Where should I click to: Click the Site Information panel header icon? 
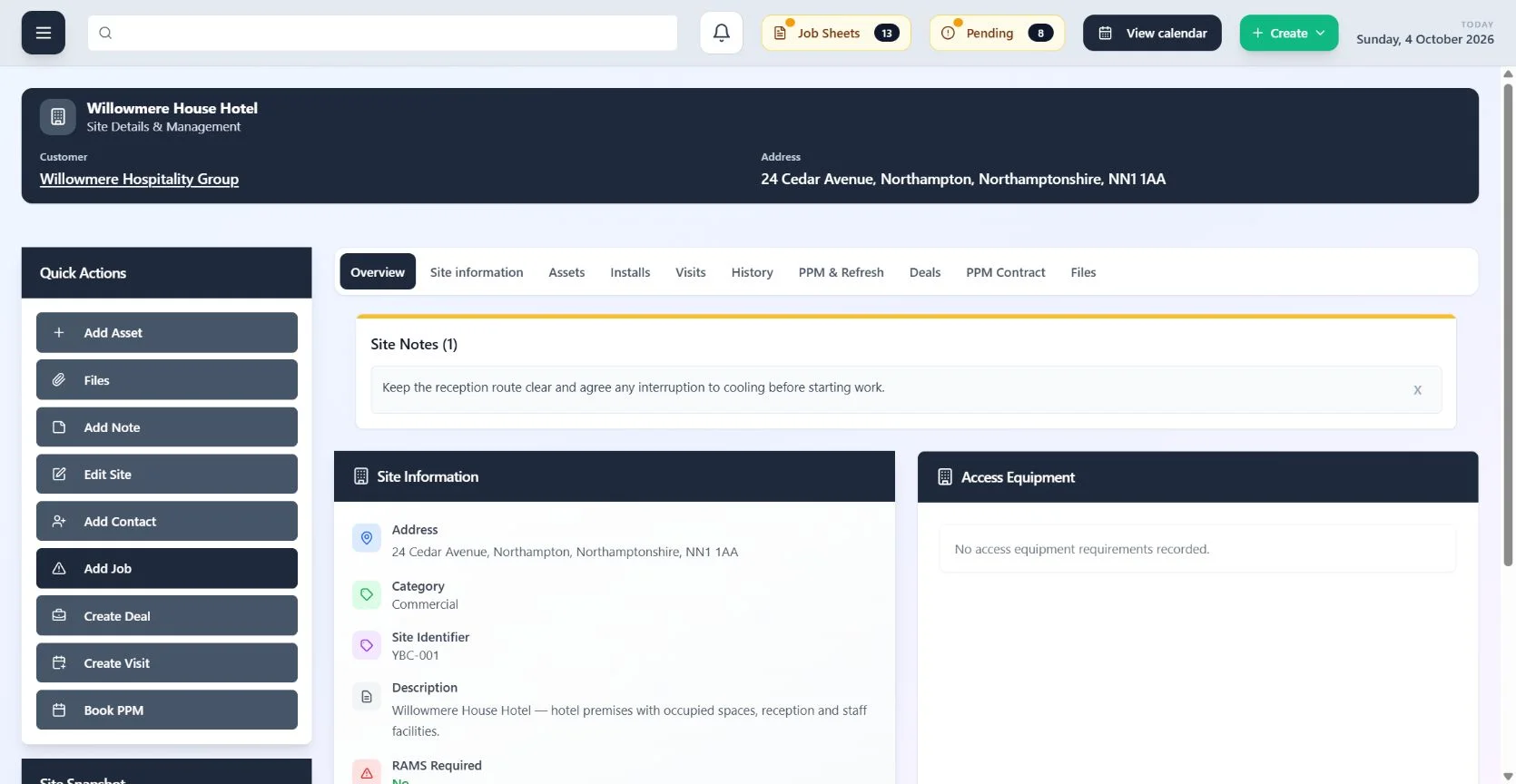click(x=361, y=476)
